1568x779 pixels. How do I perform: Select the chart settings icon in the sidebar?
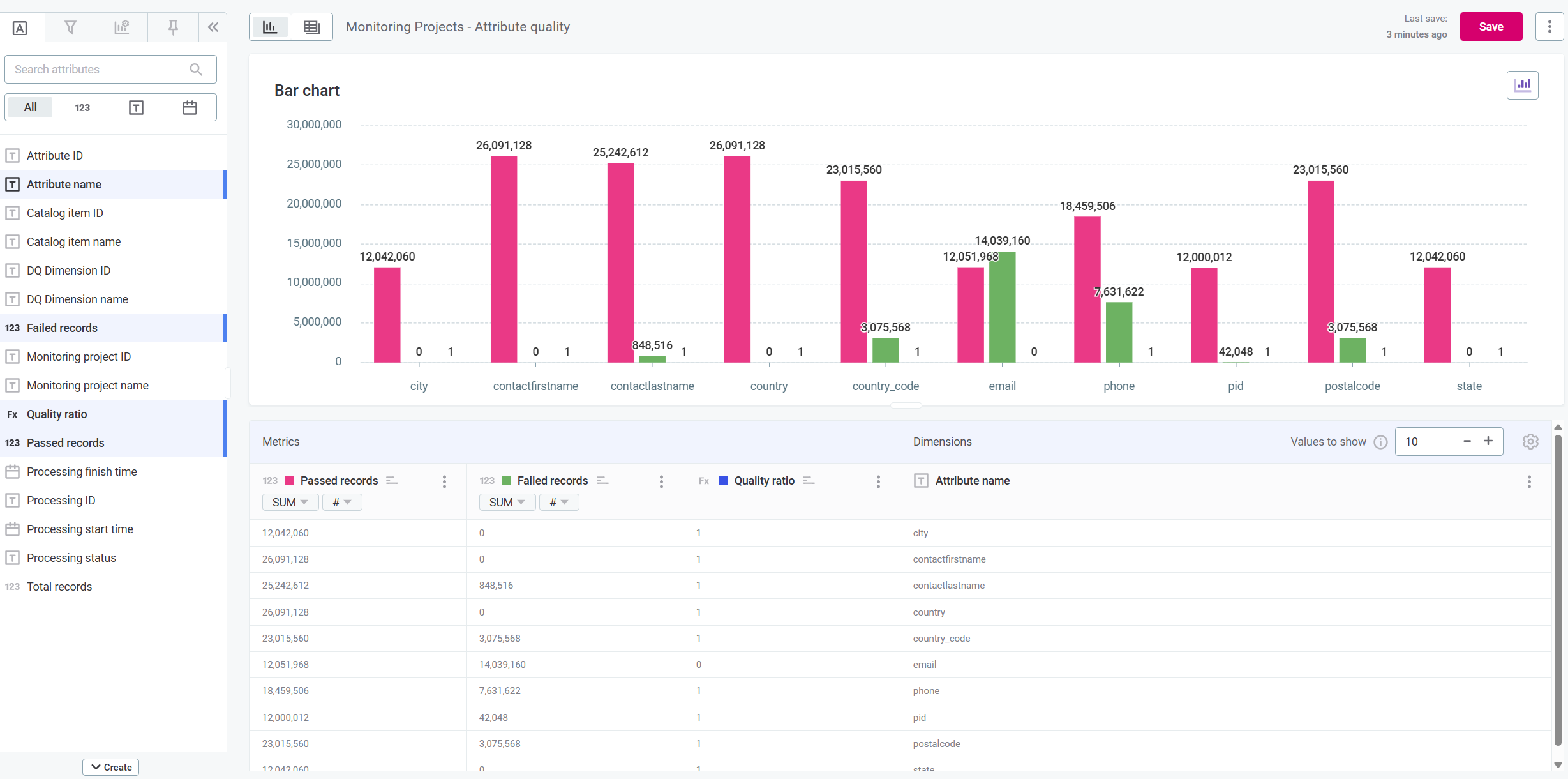pyautogui.click(x=121, y=27)
